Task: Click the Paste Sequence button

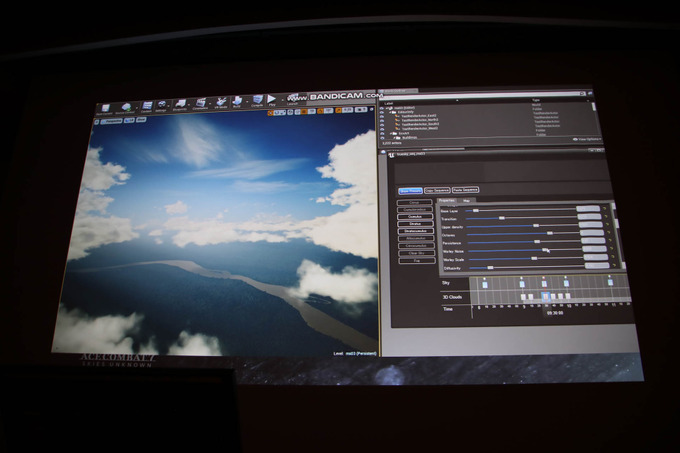Action: coord(465,190)
